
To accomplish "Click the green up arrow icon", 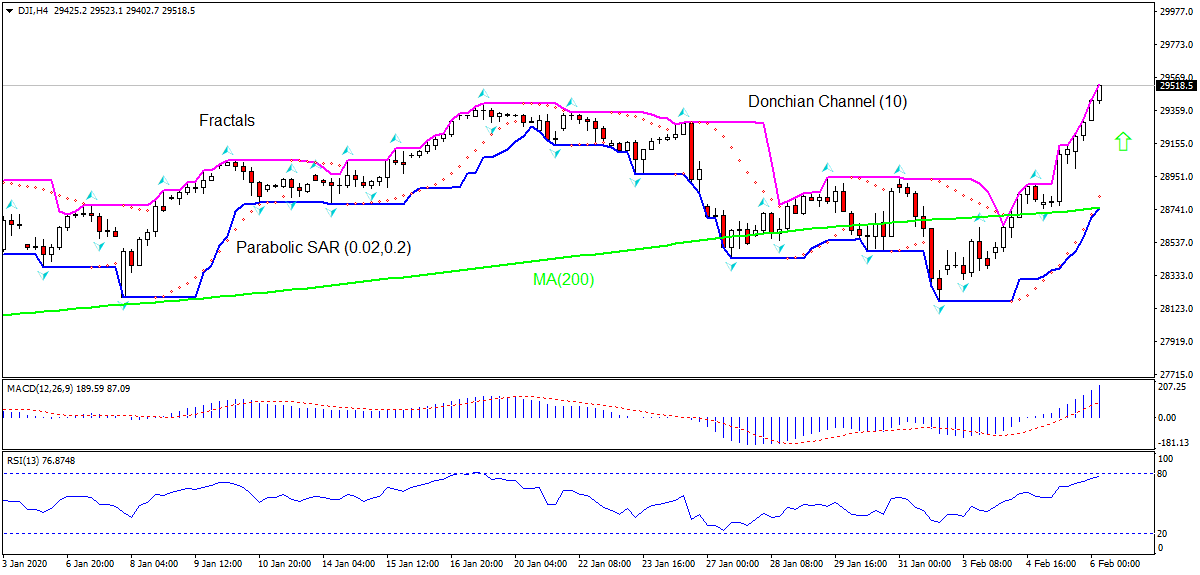I will tap(1122, 142).
